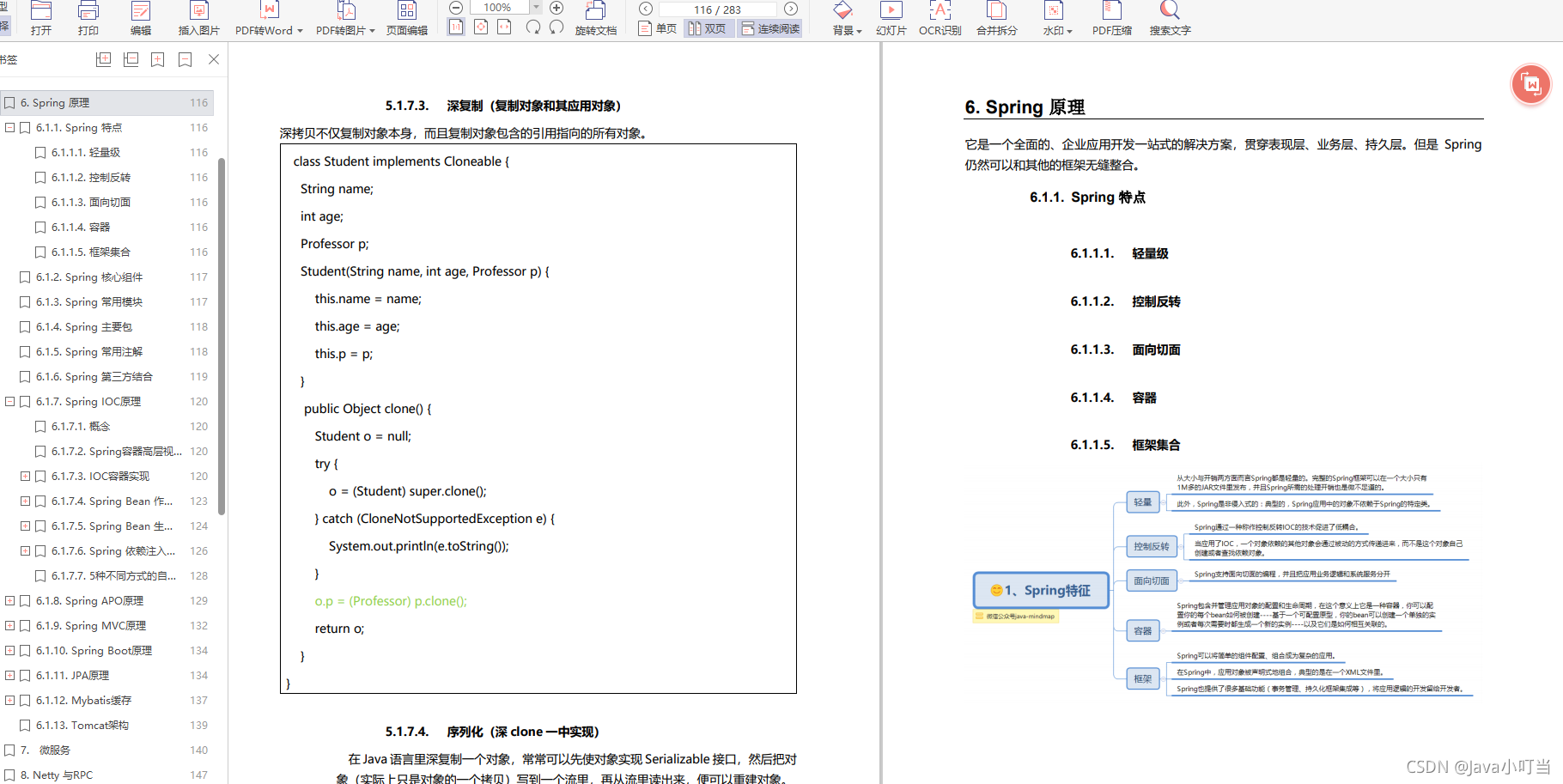This screenshot has width=1563, height=784.
Task: Jump to bookmark 7. 微服务
Action: click(x=46, y=750)
